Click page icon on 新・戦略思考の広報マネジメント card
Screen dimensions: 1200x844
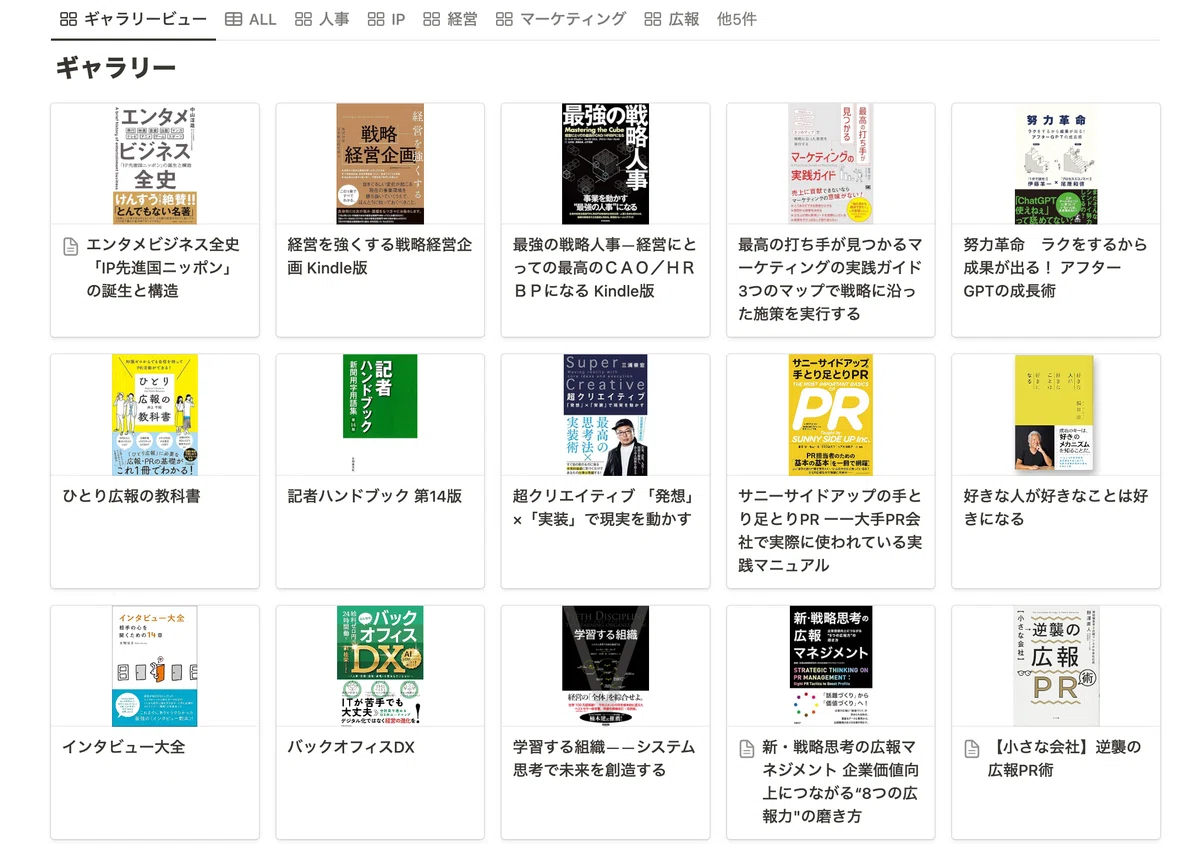click(x=746, y=748)
